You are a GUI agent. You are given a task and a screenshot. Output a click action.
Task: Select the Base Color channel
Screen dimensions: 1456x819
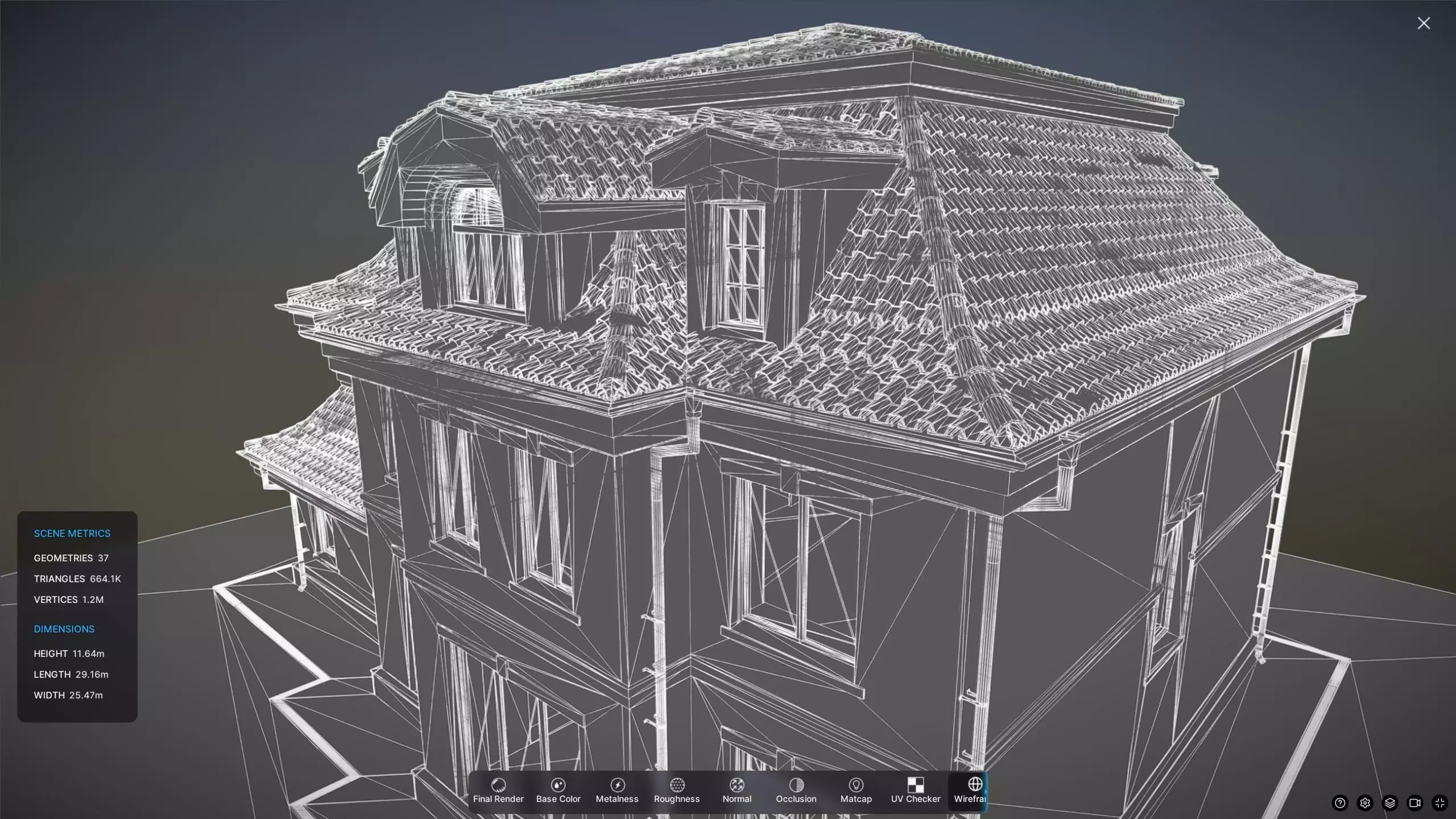tap(558, 791)
